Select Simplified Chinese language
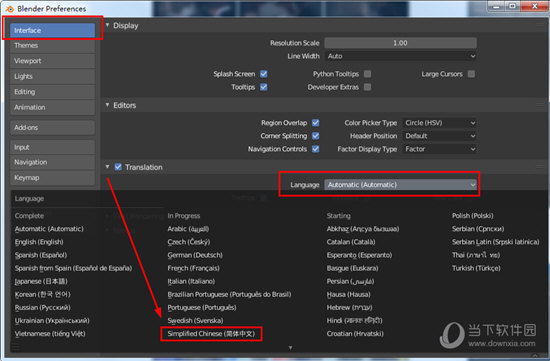This screenshot has width=550, height=361. pyautogui.click(x=211, y=334)
